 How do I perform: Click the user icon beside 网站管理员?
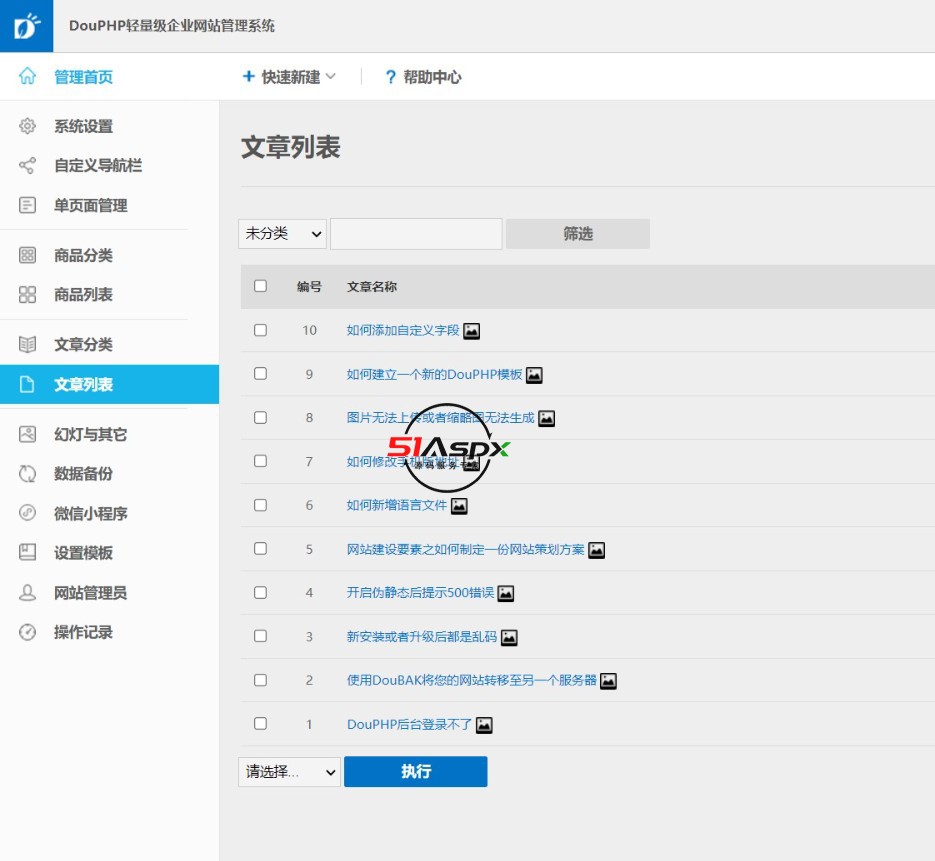[x=28, y=593]
